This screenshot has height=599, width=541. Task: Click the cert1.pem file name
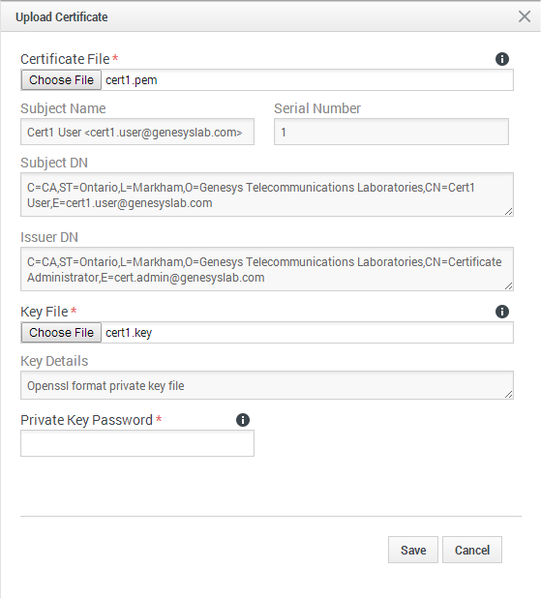pos(131,80)
